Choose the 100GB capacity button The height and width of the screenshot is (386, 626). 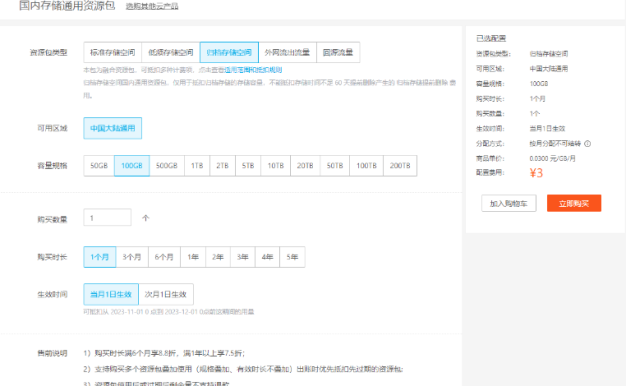(x=132, y=166)
